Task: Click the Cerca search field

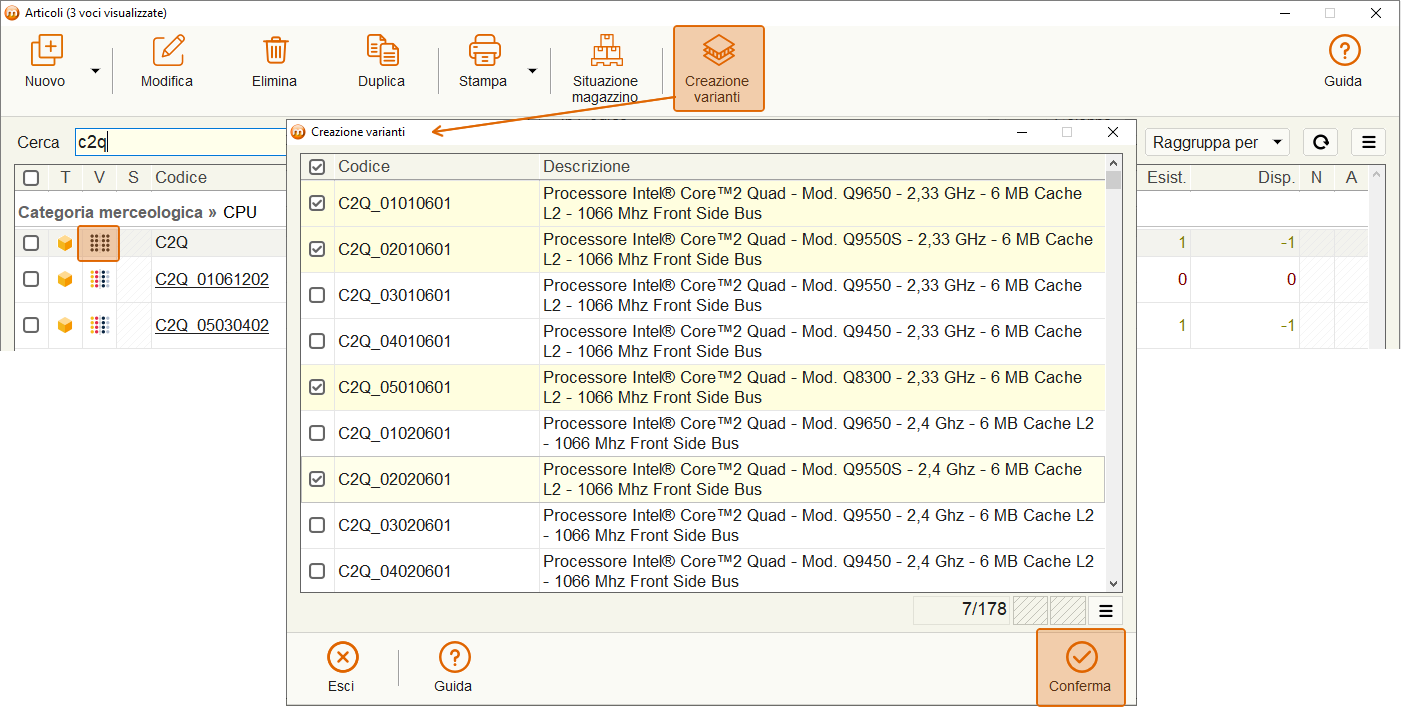Action: point(180,142)
